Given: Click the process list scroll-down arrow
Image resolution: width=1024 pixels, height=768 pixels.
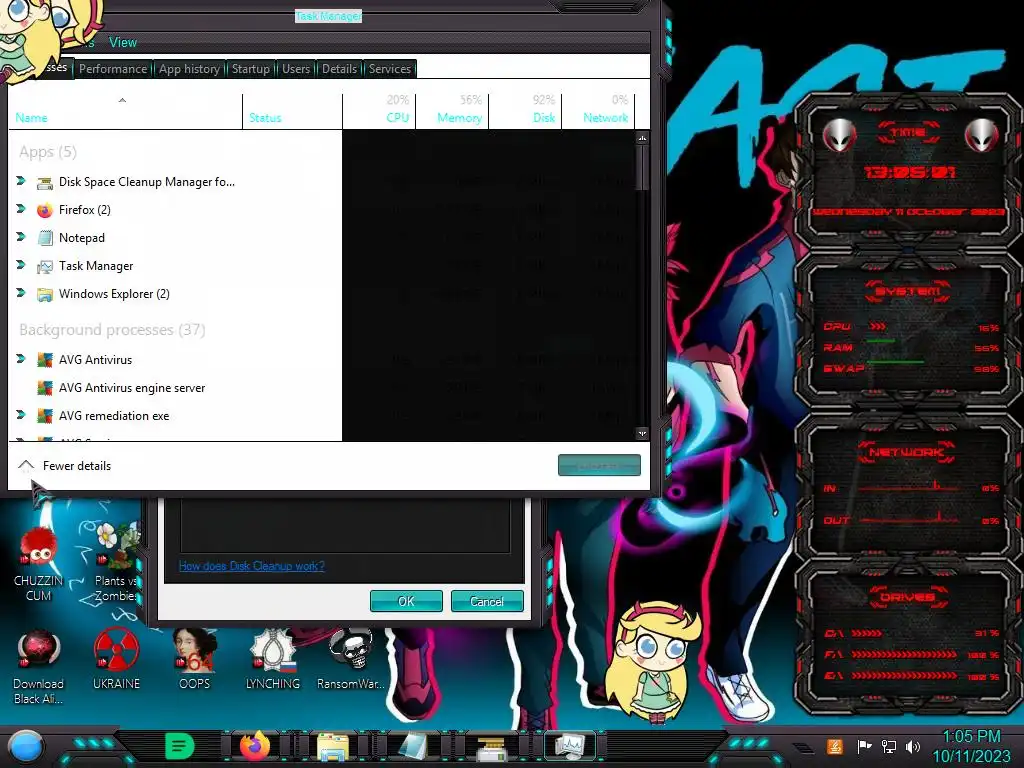Looking at the screenshot, I should pyautogui.click(x=643, y=433).
